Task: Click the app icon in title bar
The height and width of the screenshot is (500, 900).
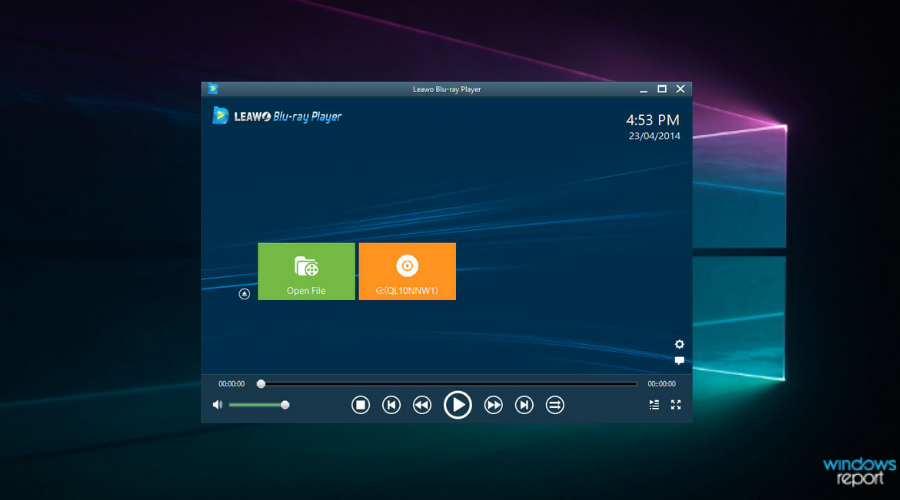Action: pyautogui.click(x=213, y=89)
